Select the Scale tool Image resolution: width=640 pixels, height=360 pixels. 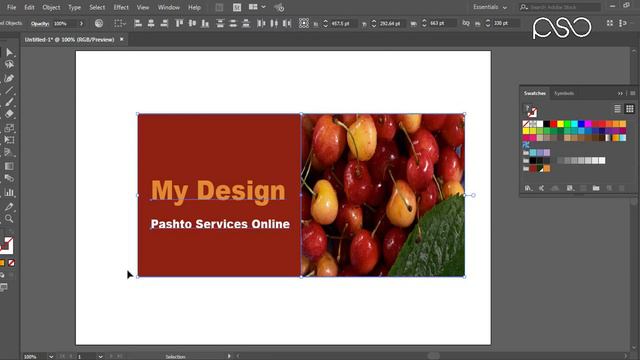coord(9,128)
